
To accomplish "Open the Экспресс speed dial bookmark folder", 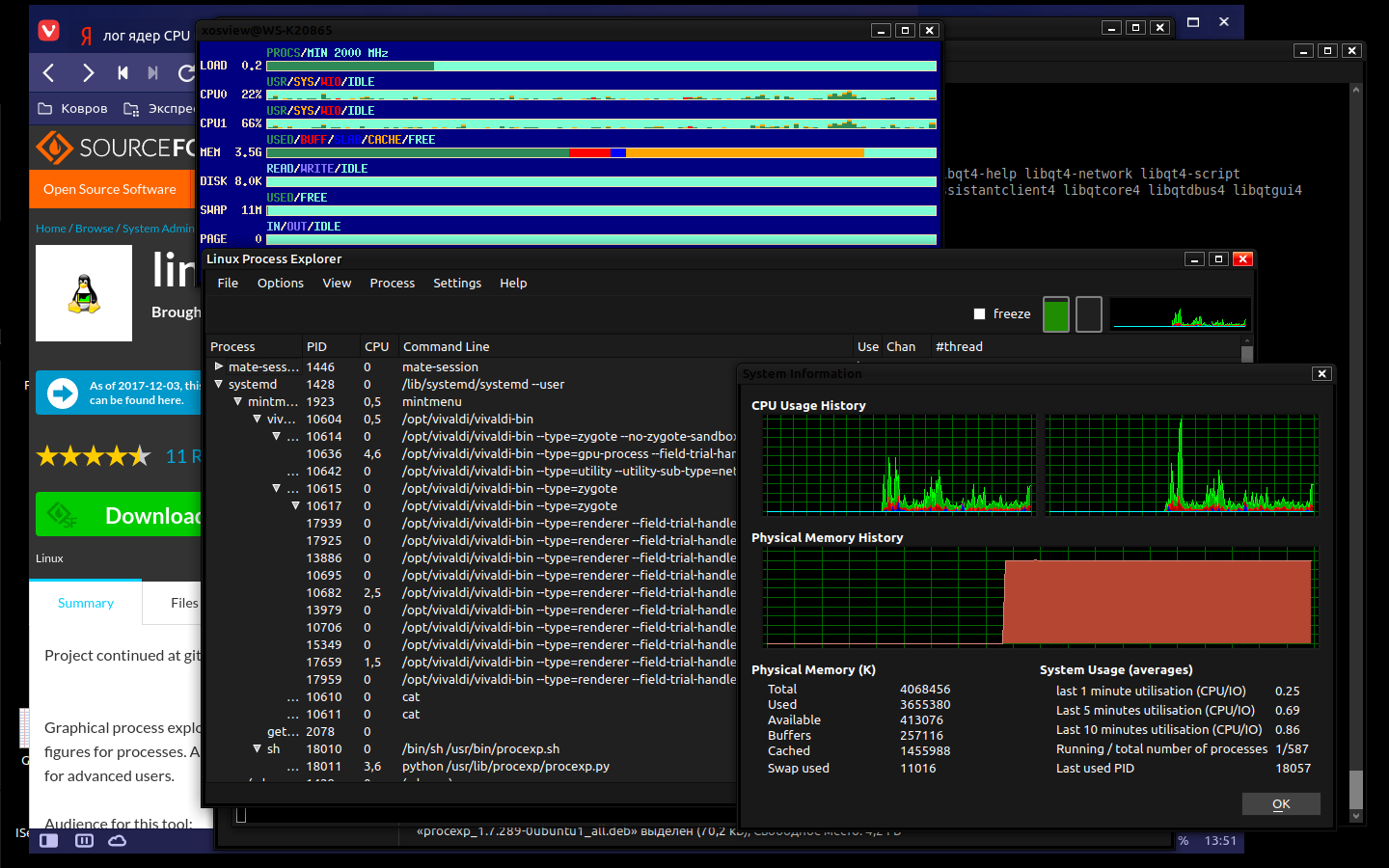I will 159,108.
